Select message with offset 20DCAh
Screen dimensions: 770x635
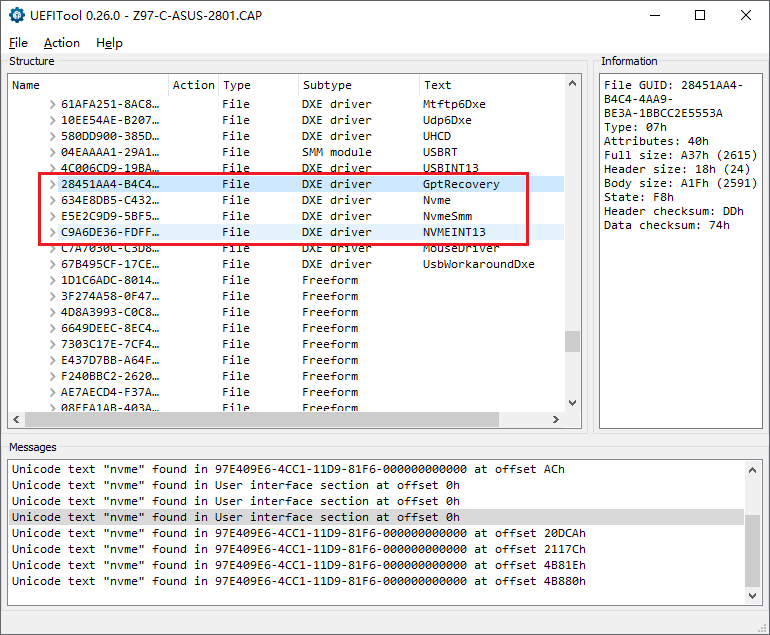[x=300, y=533]
